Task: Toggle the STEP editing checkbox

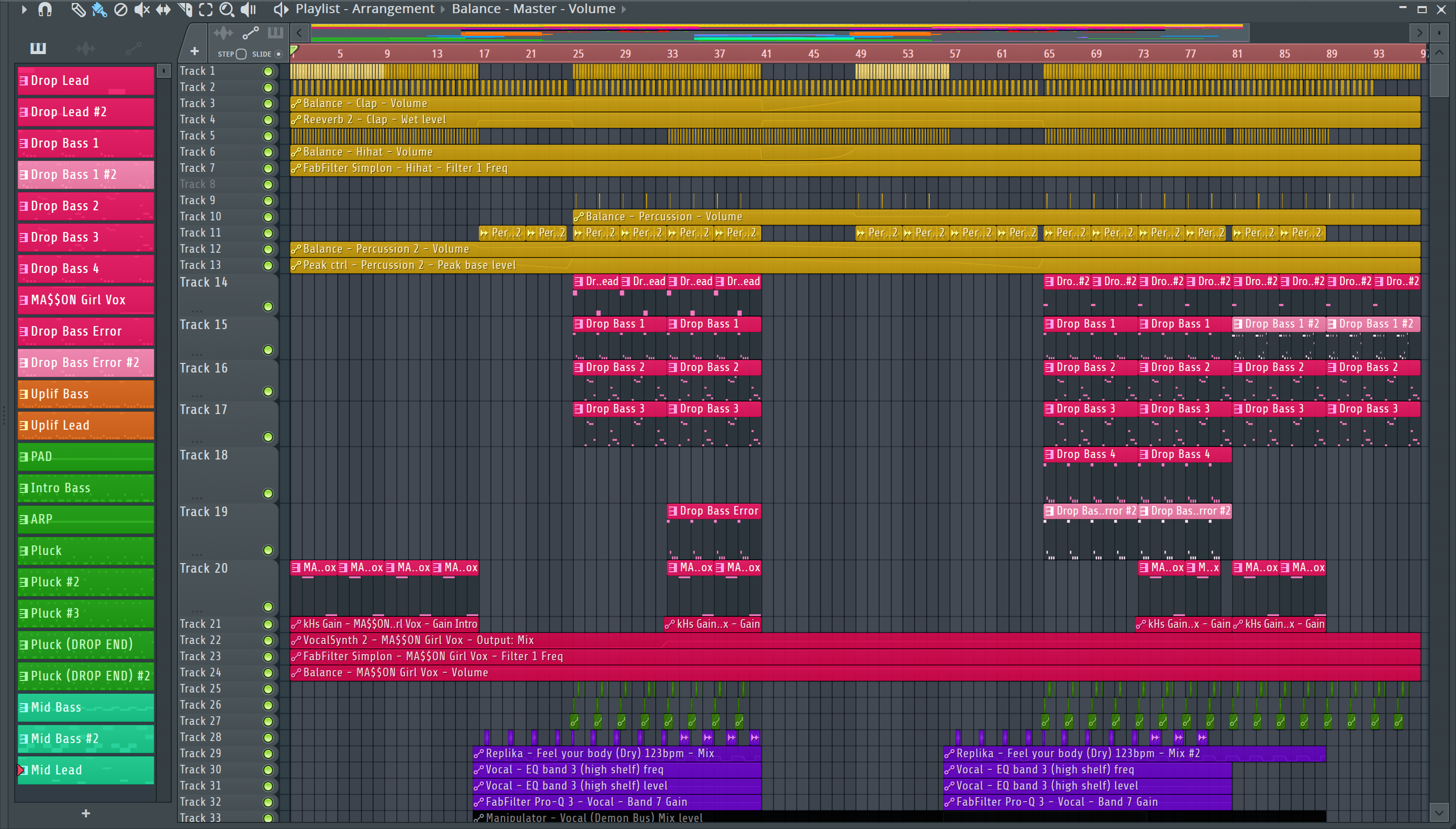Action: [241, 54]
